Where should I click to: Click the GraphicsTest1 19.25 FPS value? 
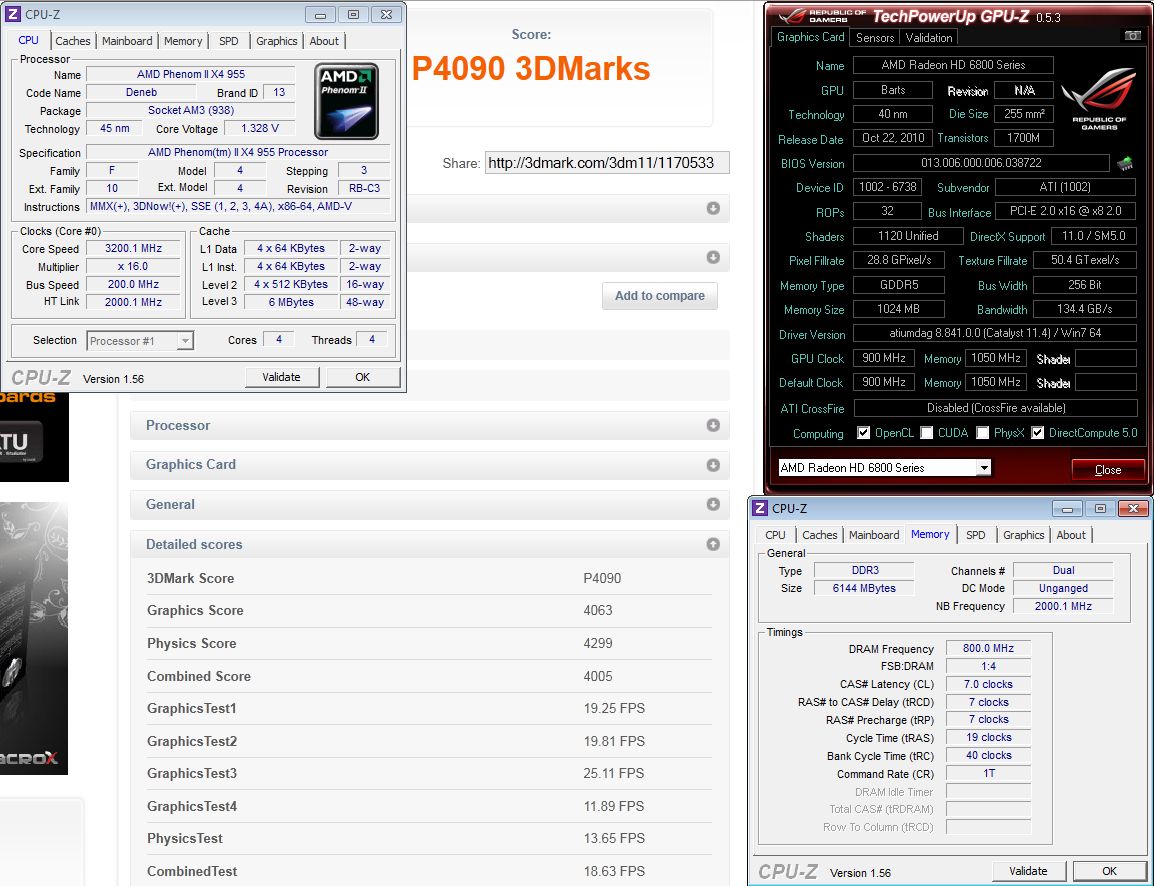point(614,708)
